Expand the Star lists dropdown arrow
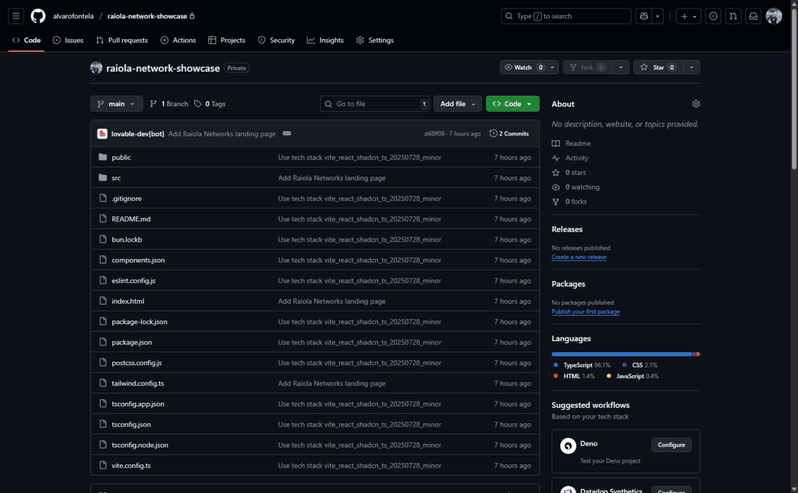Screen dimensions: 798x493 [x=691, y=67]
